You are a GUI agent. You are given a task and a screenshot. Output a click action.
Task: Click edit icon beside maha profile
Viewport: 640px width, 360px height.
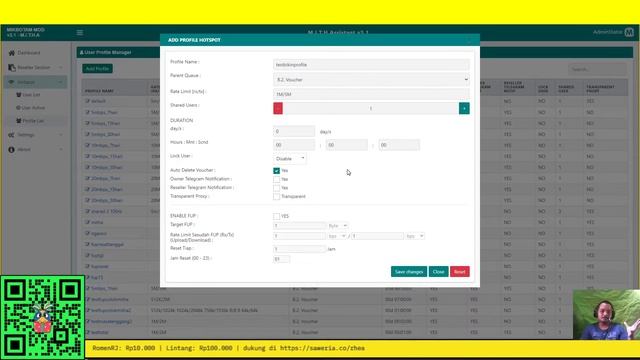[x=87, y=222]
